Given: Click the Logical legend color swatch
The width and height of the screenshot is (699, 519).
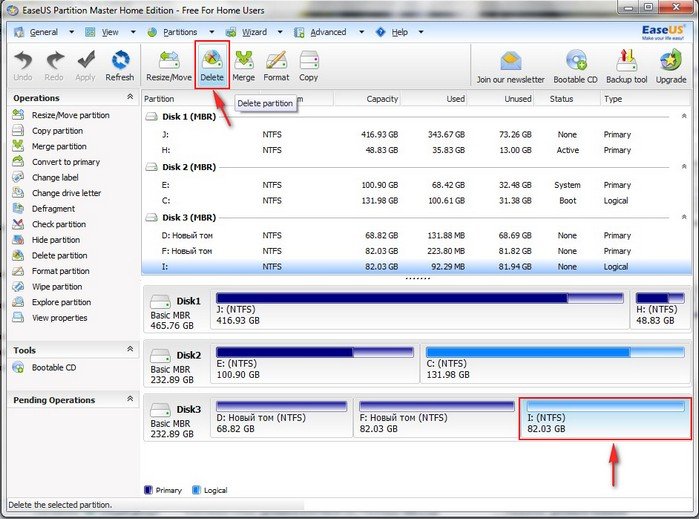Looking at the screenshot, I should pyautogui.click(x=196, y=490).
